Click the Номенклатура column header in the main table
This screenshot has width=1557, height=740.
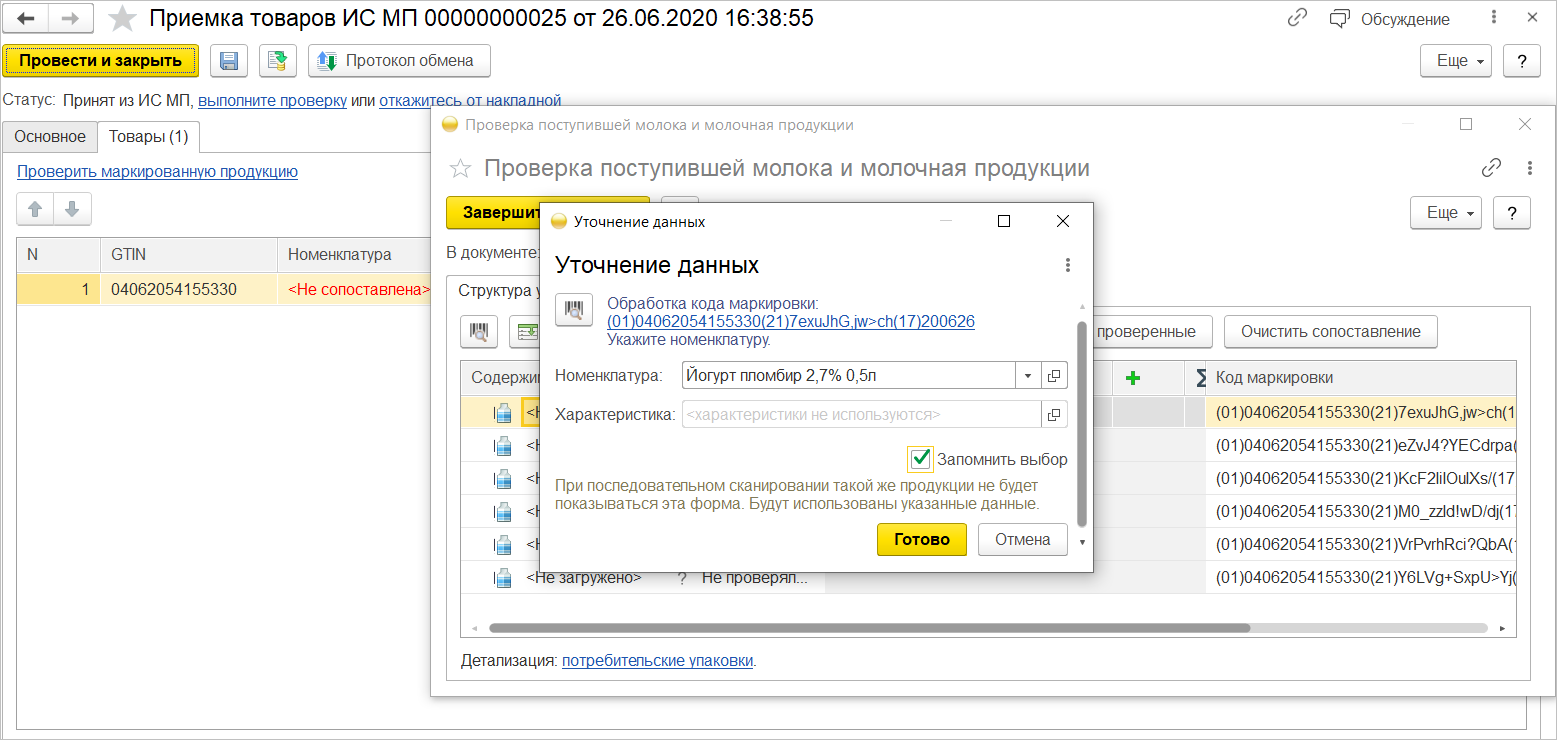354,254
